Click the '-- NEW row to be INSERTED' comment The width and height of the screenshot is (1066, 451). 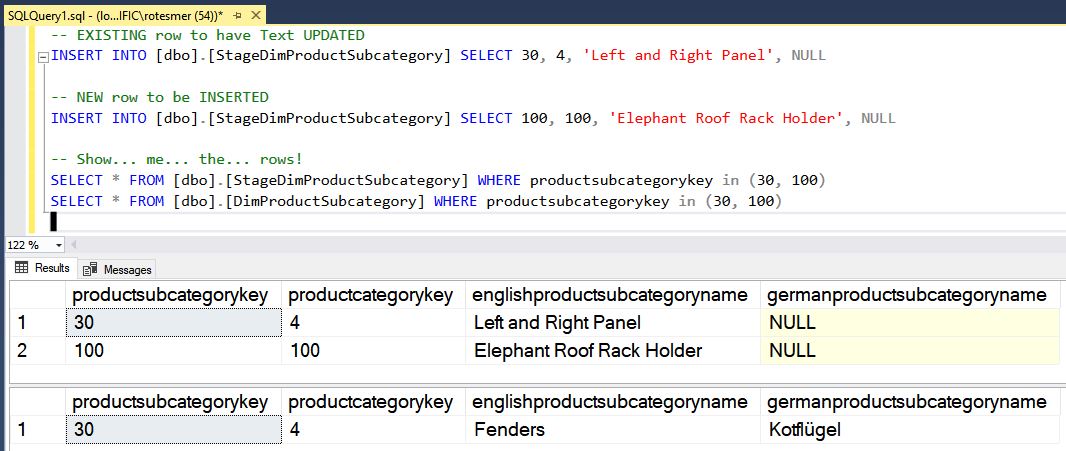(160, 97)
